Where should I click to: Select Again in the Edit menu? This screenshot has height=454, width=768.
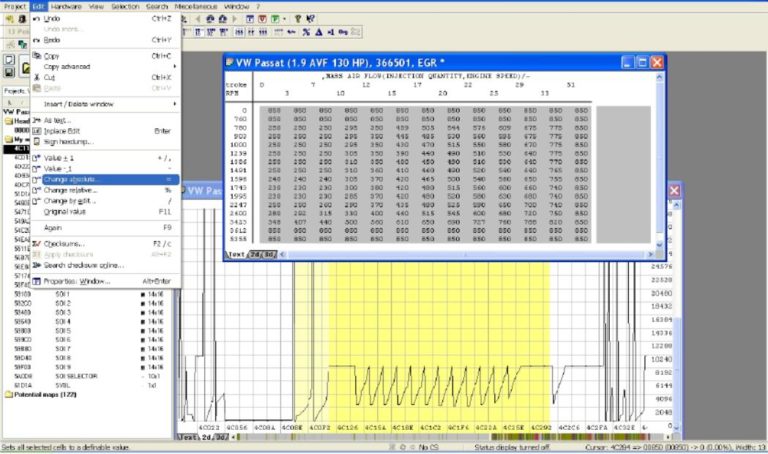coord(105,228)
